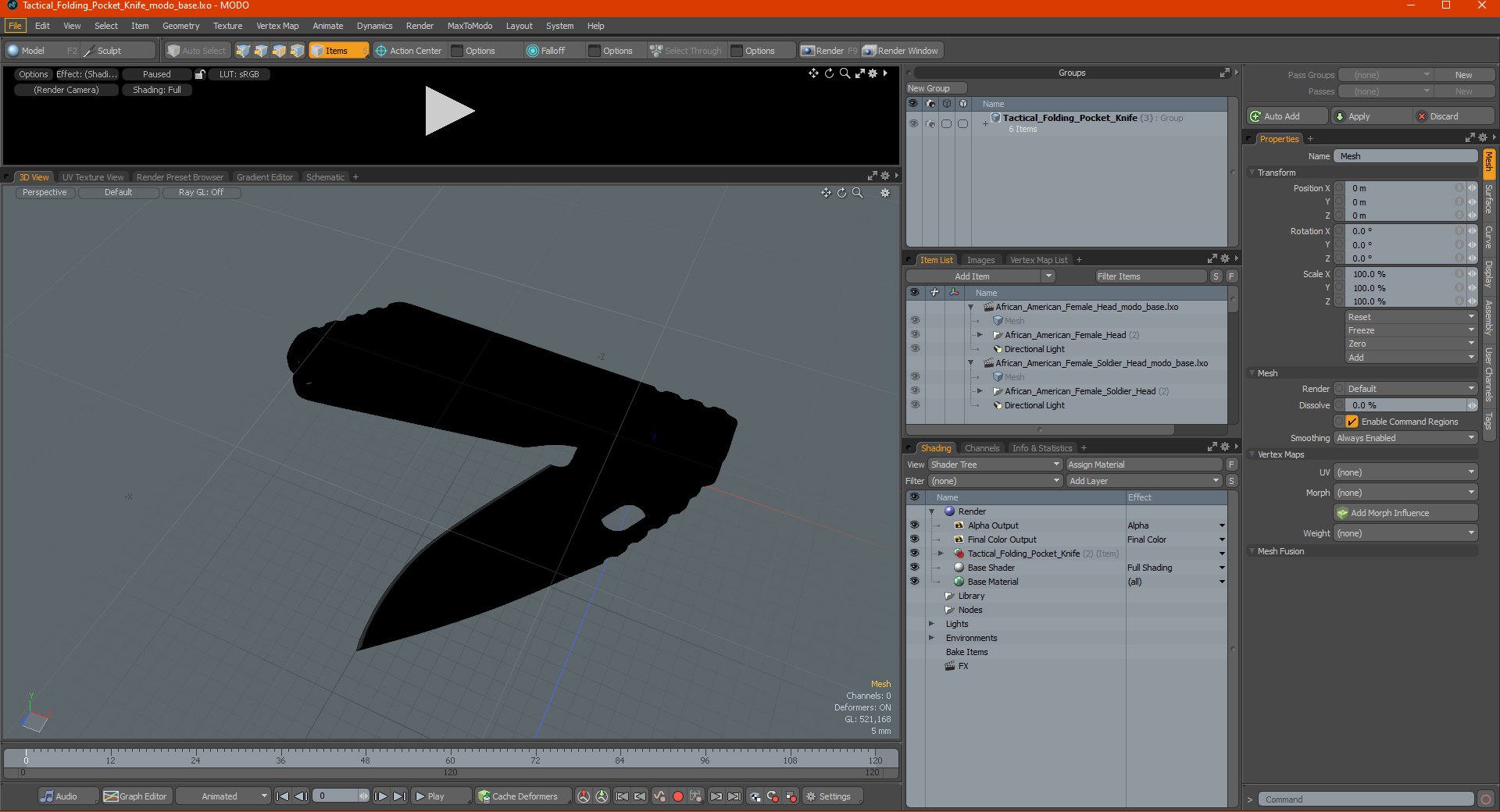Open the Vertex Map menu
The image size is (1500, 812).
(x=277, y=26)
